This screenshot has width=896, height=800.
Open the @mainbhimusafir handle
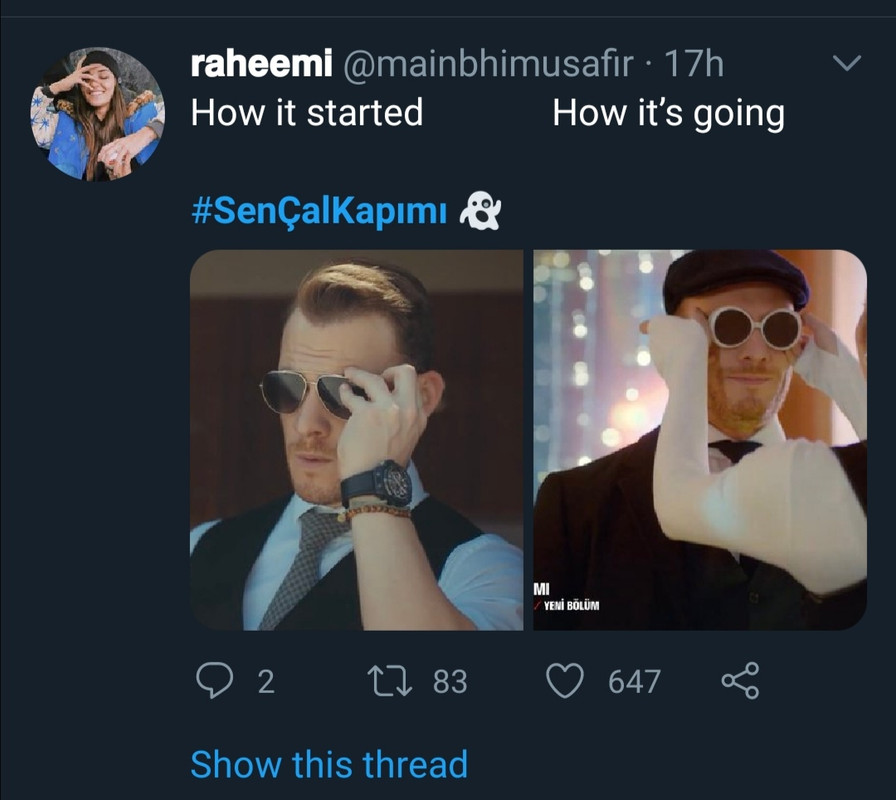click(x=491, y=65)
